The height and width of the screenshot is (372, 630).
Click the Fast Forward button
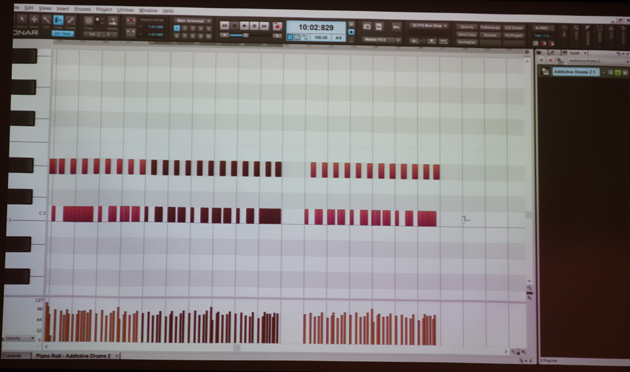(x=264, y=26)
